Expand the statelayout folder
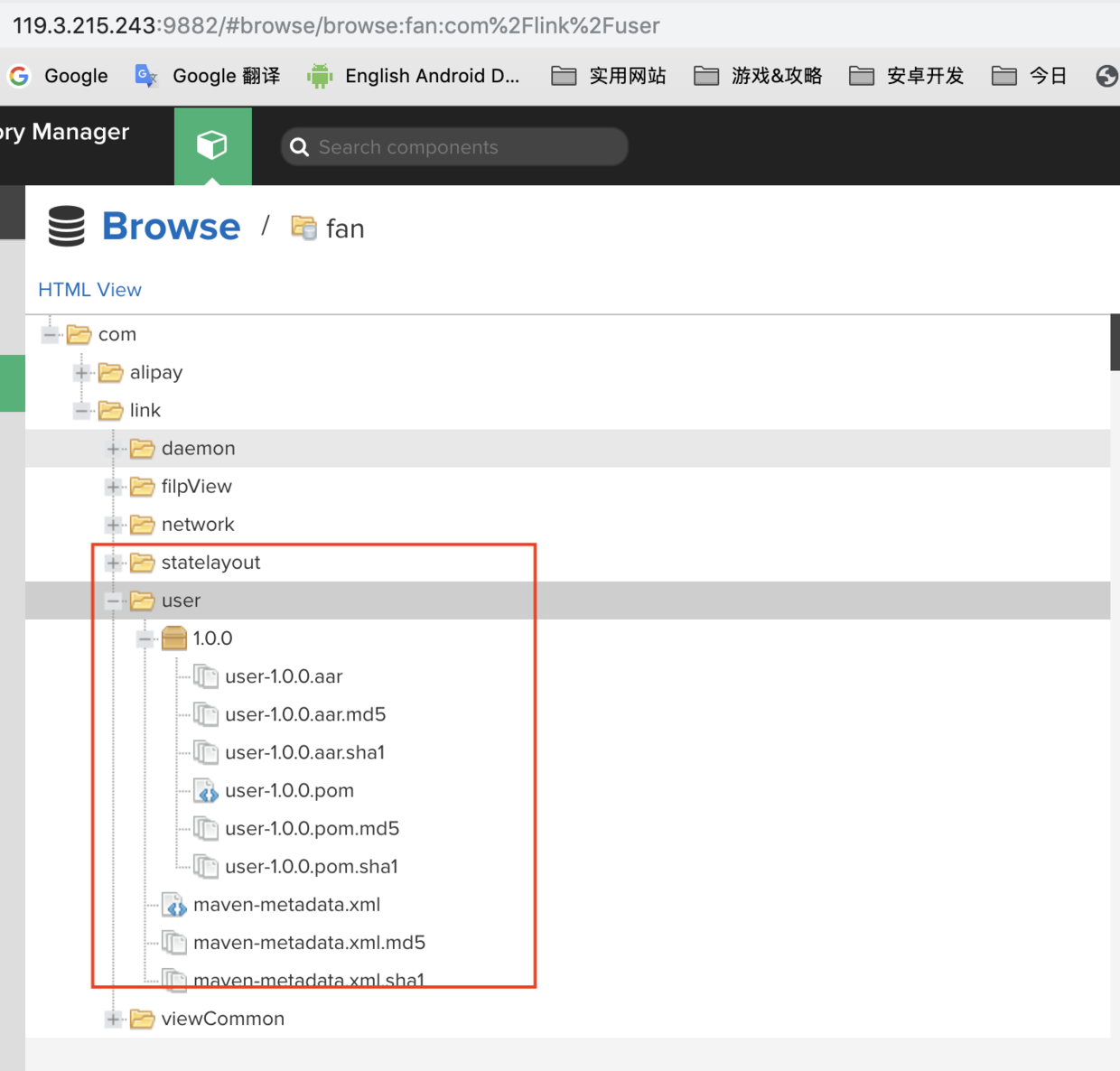1120x1071 pixels. pos(113,563)
